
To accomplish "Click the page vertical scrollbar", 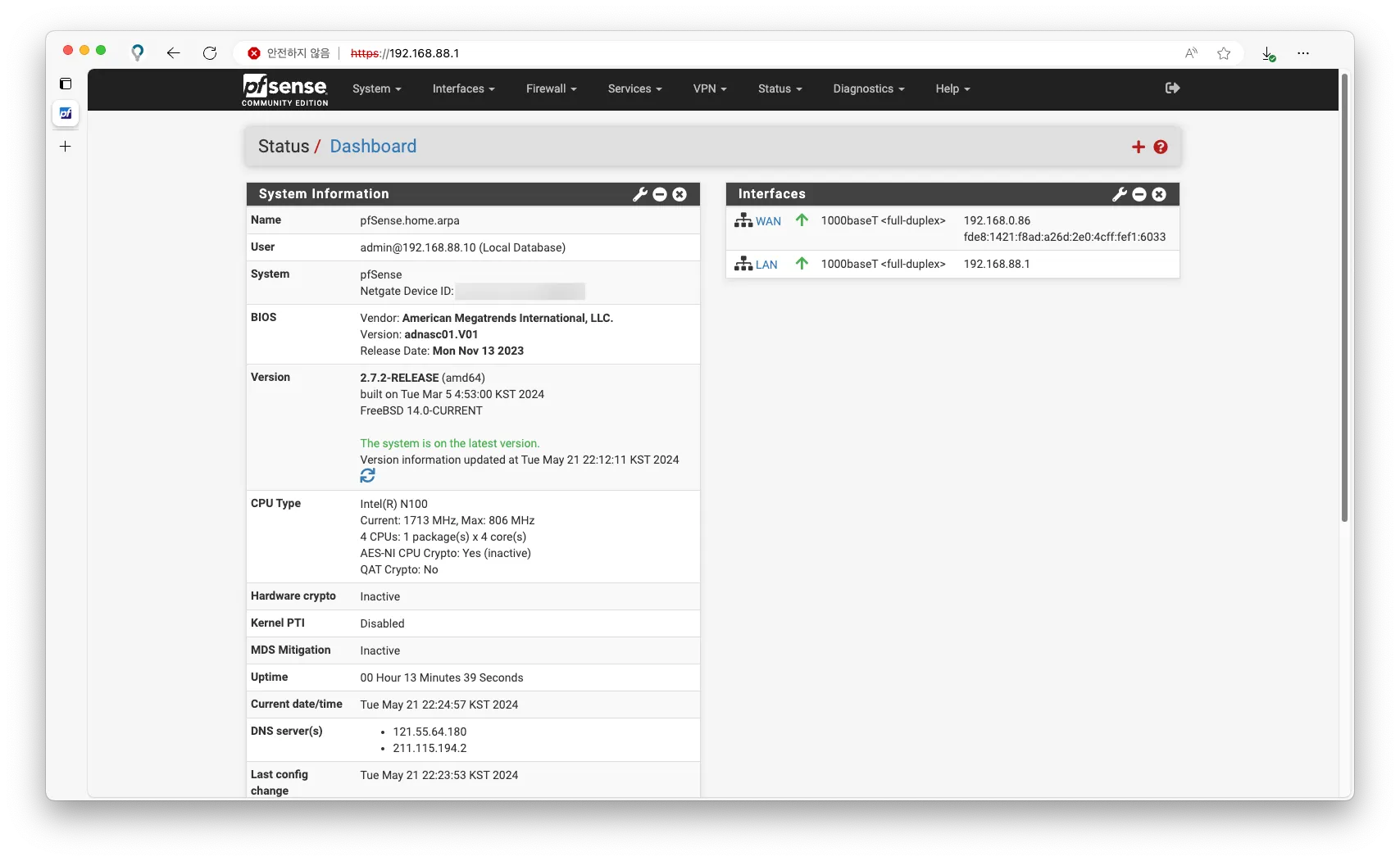I will 1344,297.
